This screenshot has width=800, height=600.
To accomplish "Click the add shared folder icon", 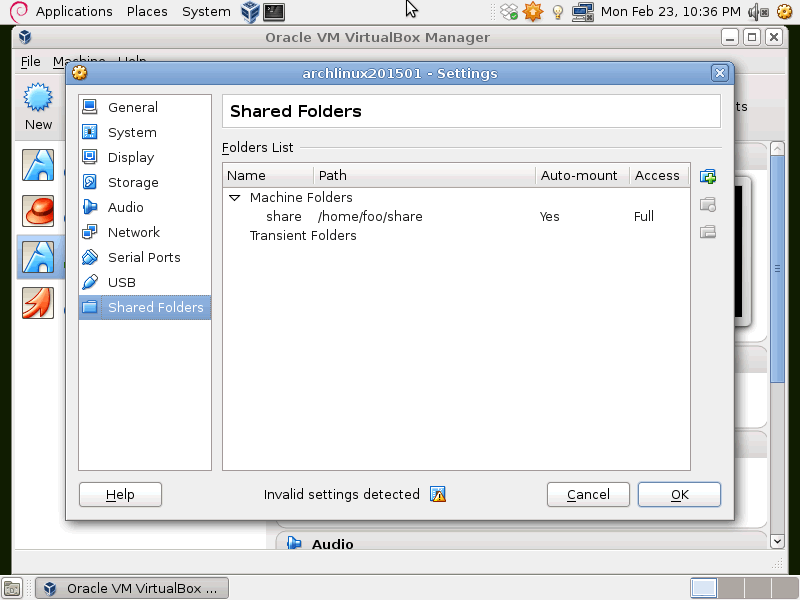I will coord(708,177).
